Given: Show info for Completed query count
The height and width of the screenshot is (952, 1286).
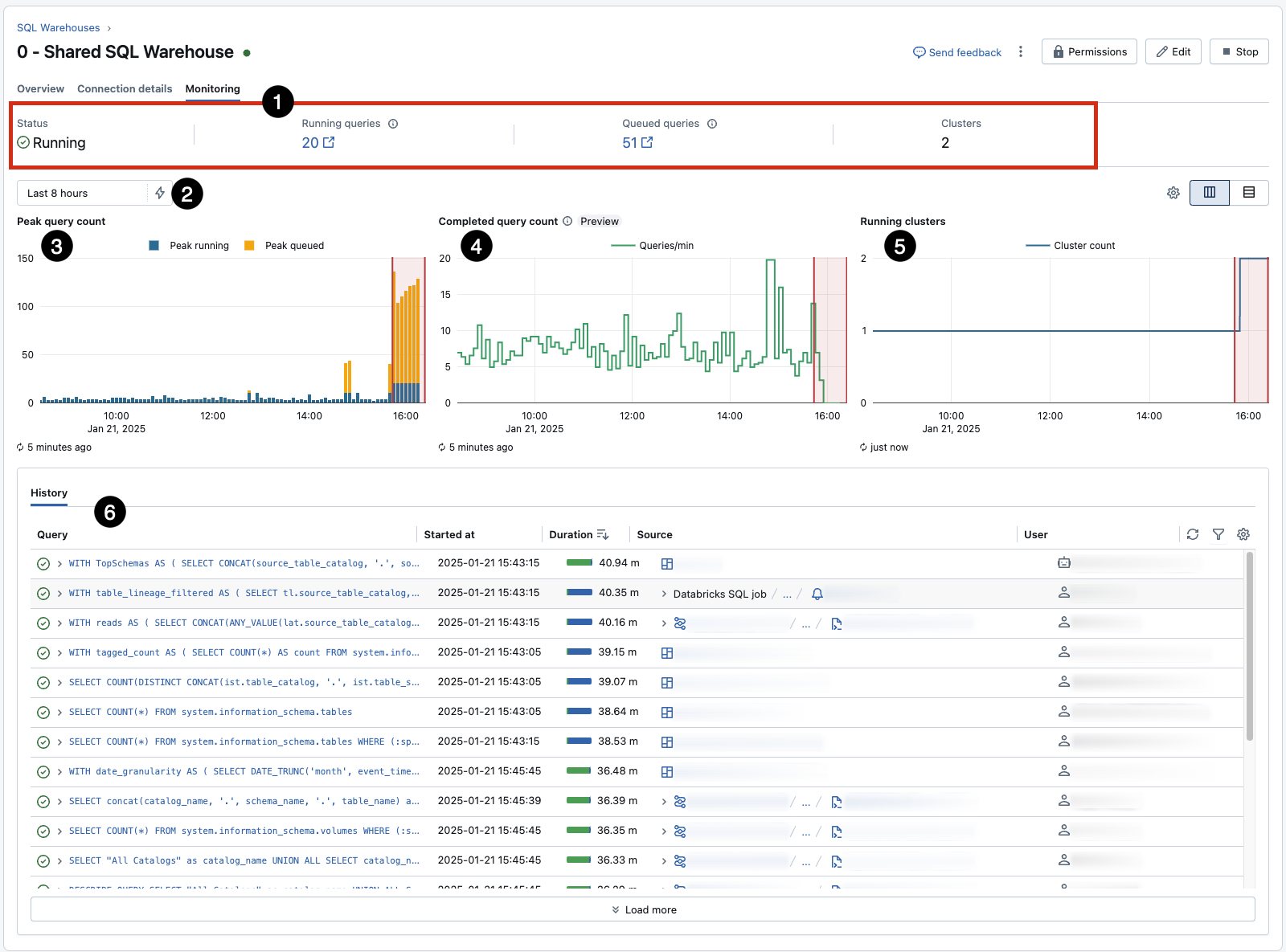Looking at the screenshot, I should pyautogui.click(x=567, y=221).
